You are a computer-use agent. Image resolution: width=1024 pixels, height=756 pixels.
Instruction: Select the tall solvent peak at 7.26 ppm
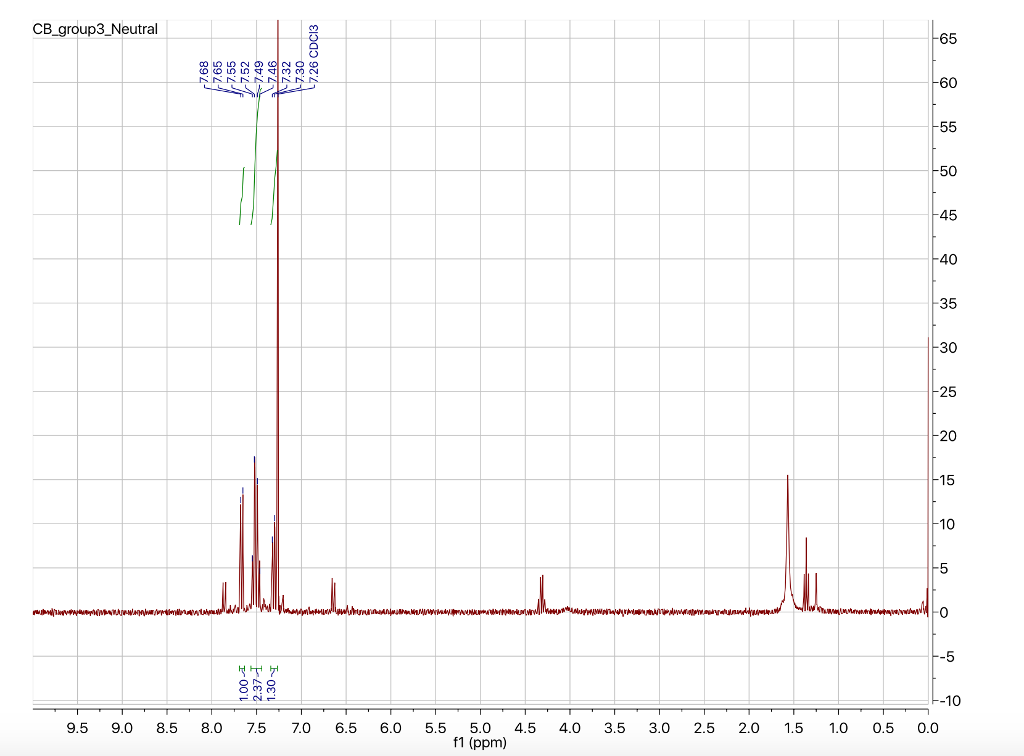(x=277, y=300)
